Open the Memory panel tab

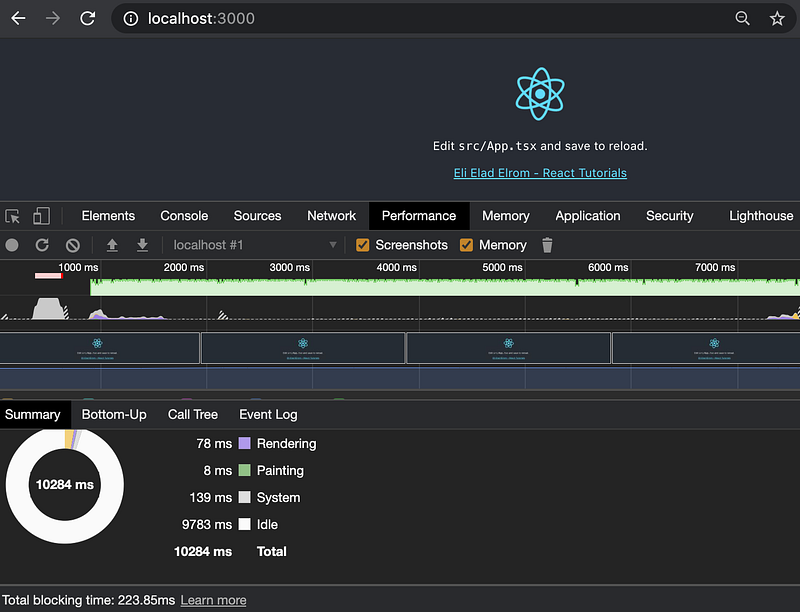(506, 216)
